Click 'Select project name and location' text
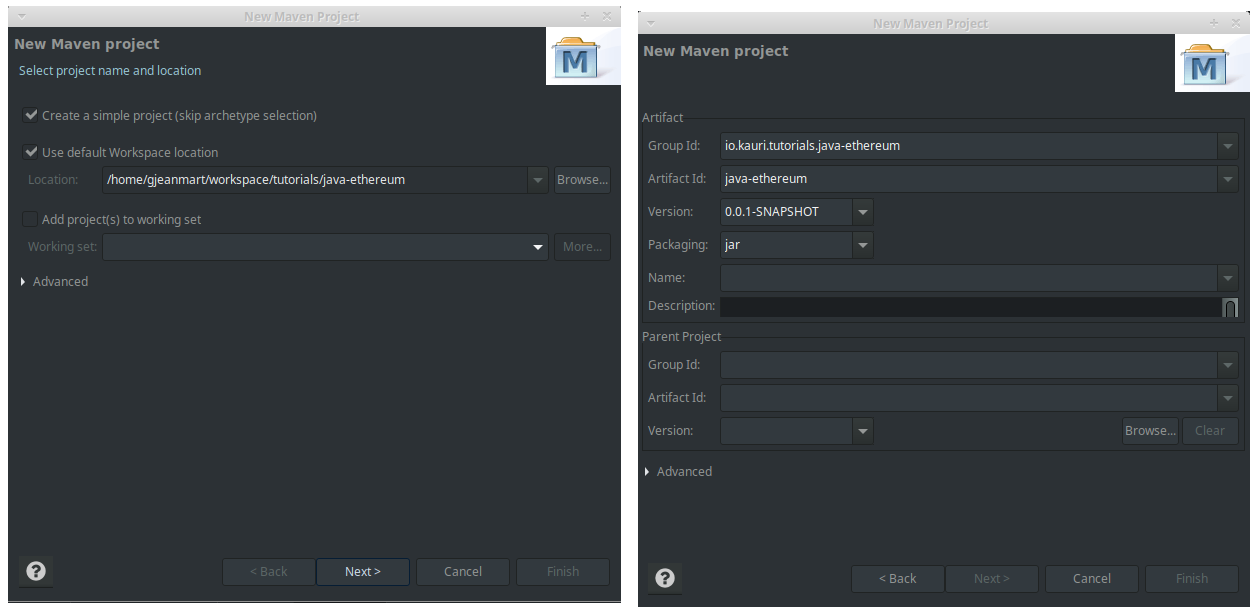 point(110,71)
